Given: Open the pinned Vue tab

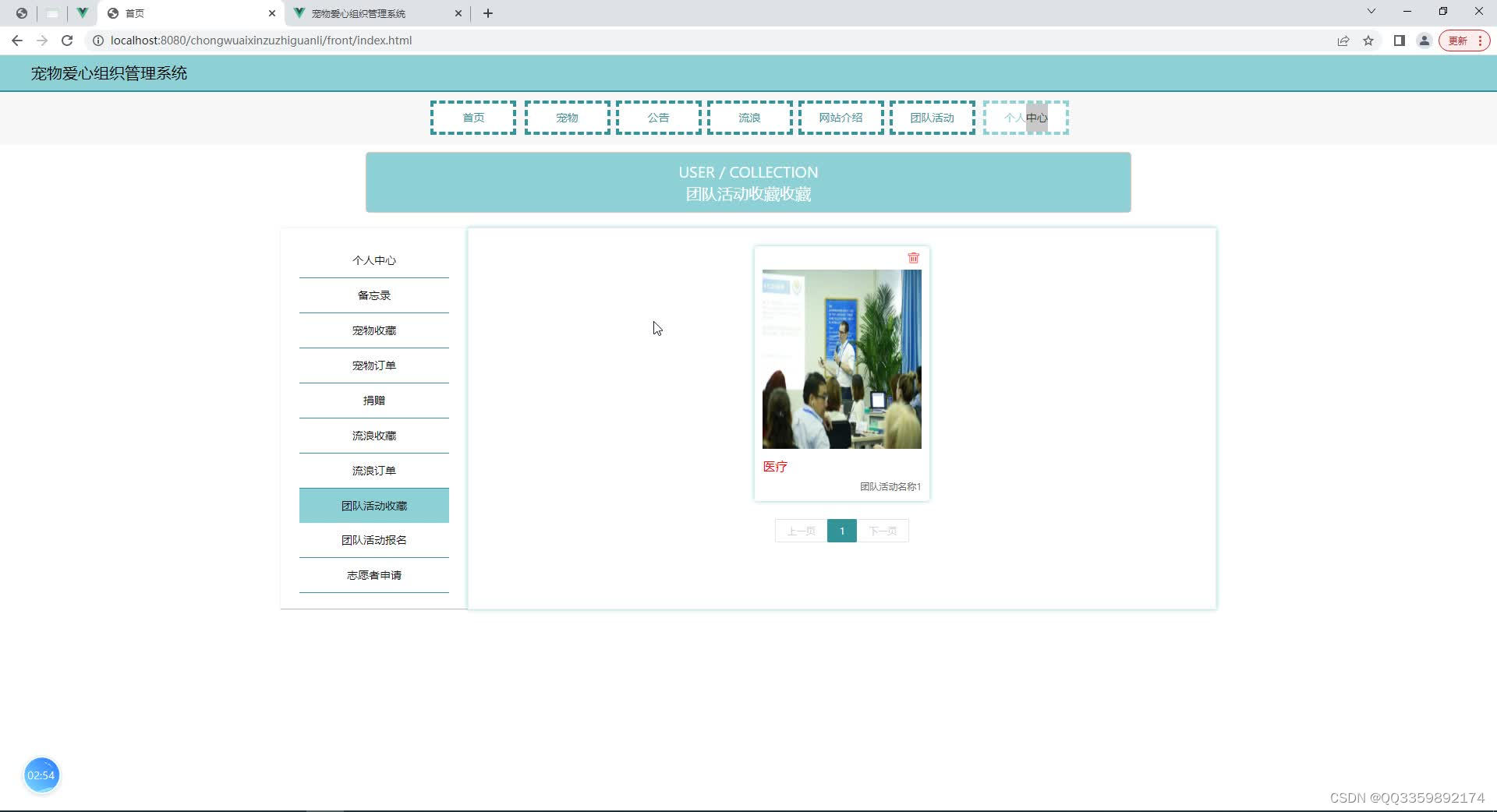Looking at the screenshot, I should tap(82, 13).
